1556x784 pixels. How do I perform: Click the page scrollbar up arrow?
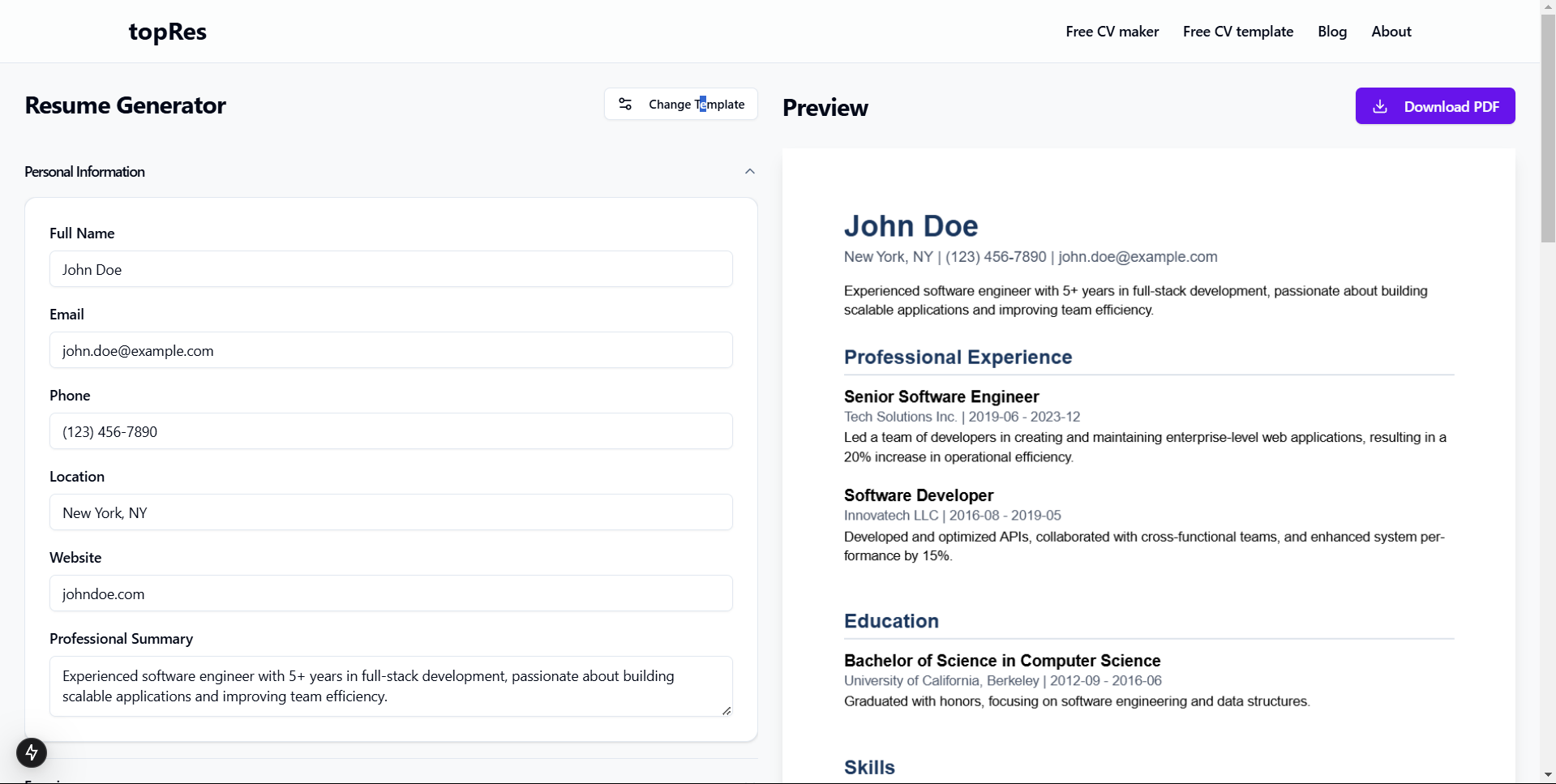1548,6
